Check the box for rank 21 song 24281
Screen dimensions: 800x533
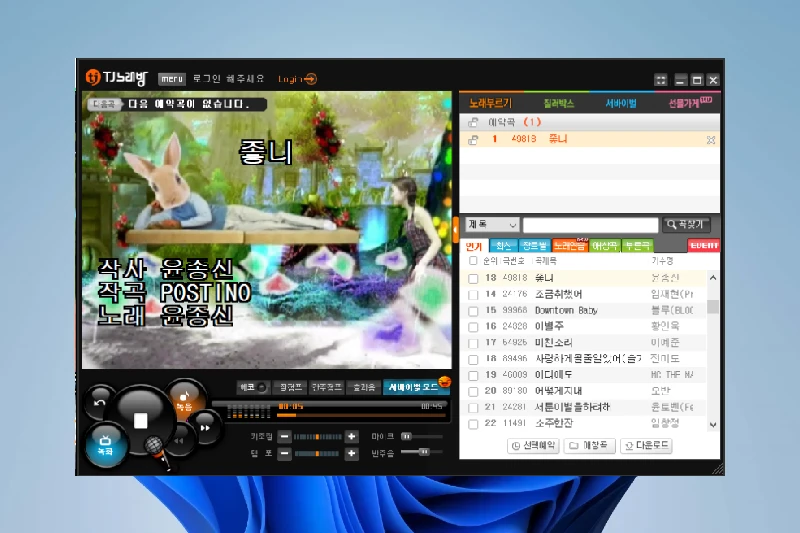473,408
